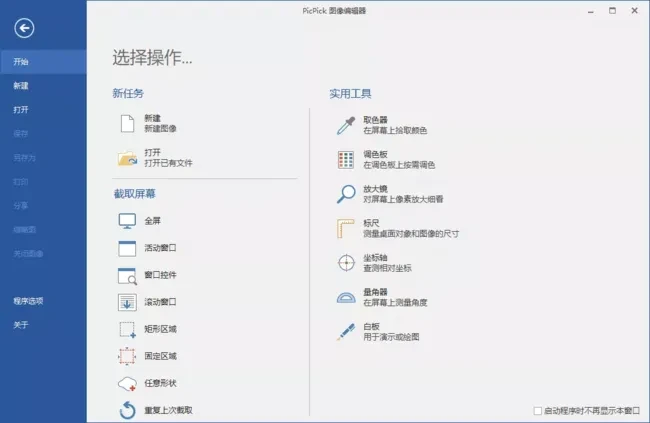Click 关于 in the left sidebar
650x423 pixels.
click(21, 325)
